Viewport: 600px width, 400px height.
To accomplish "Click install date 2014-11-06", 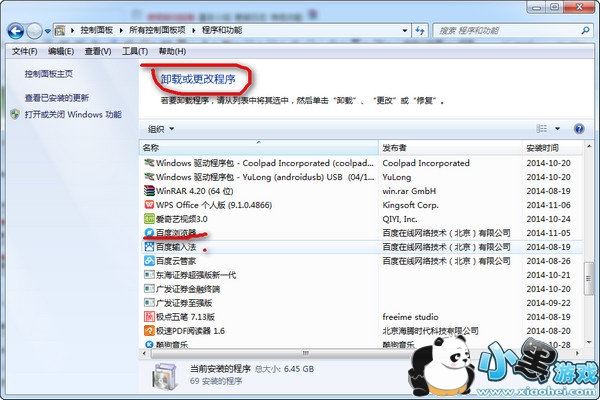I will tap(548, 205).
